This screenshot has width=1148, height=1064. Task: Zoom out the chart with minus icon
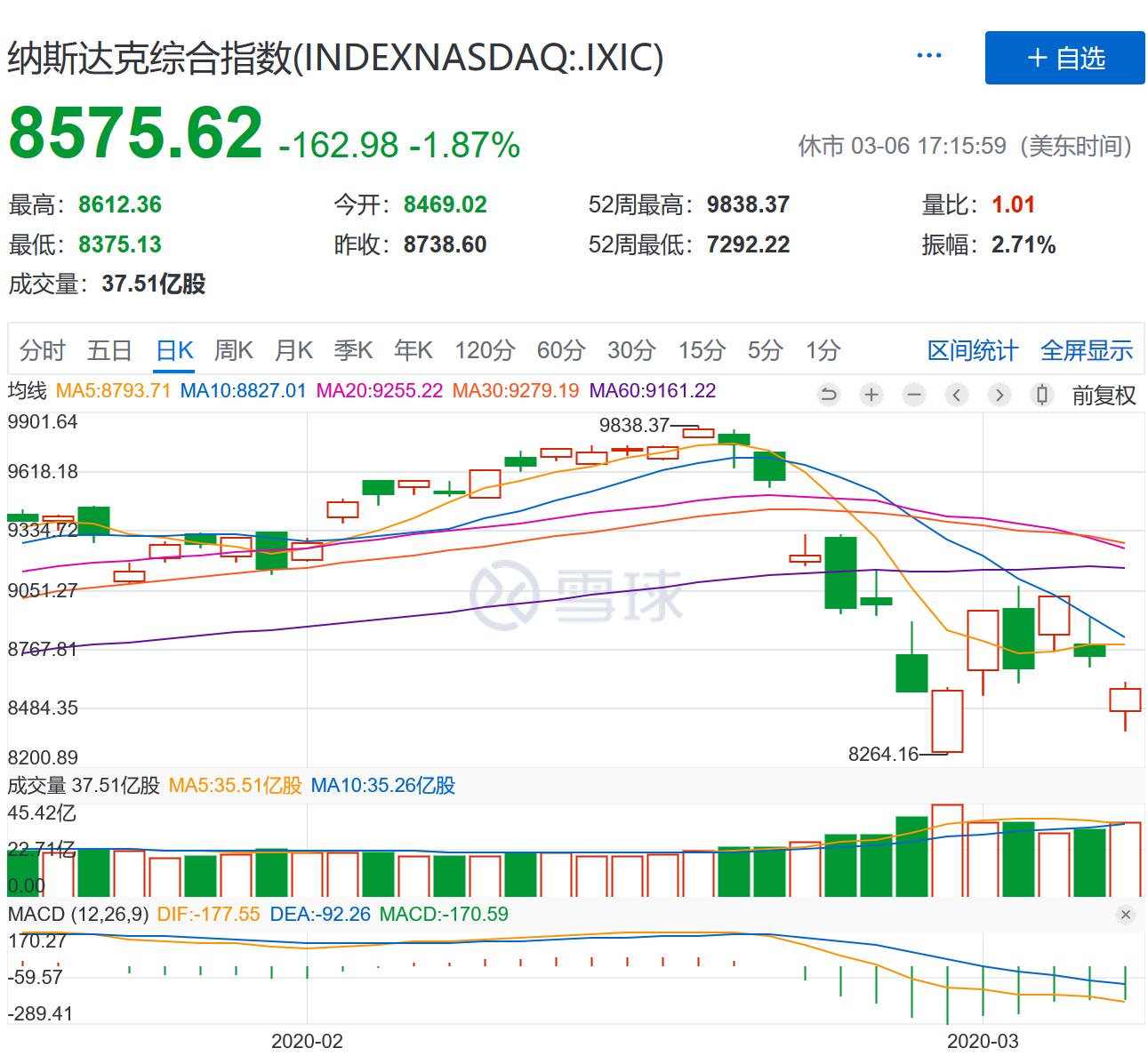(914, 395)
